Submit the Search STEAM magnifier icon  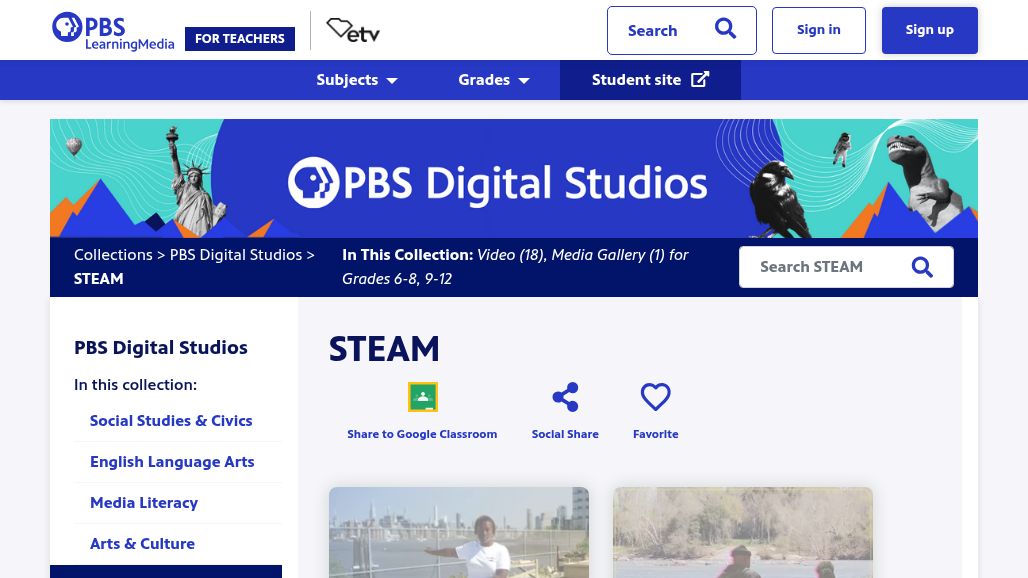tap(922, 267)
